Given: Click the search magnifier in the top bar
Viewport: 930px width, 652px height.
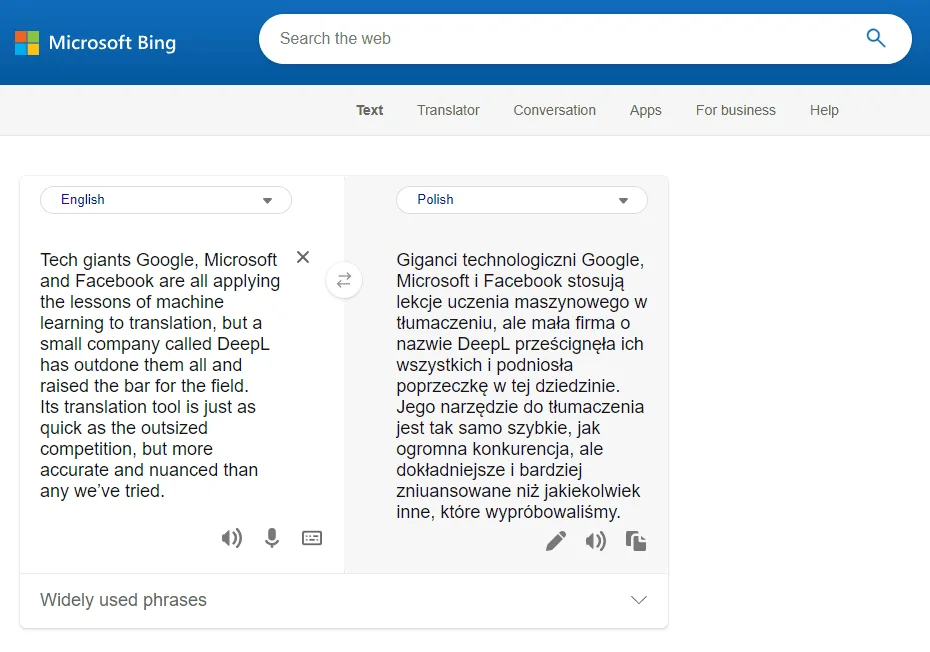Looking at the screenshot, I should pyautogui.click(x=876, y=38).
